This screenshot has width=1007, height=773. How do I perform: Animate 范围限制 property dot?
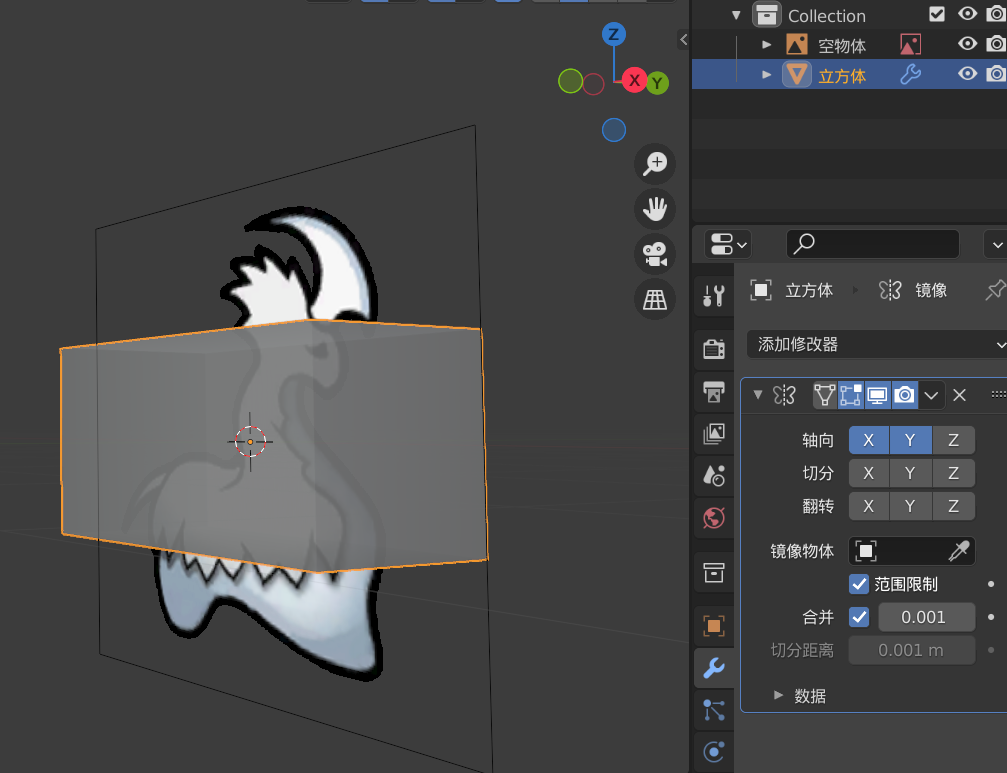click(991, 584)
